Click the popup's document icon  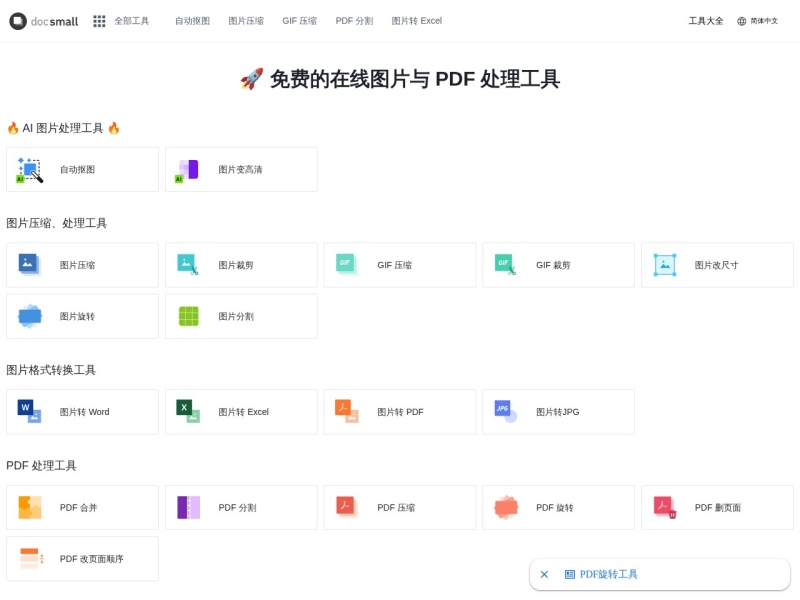(570, 574)
